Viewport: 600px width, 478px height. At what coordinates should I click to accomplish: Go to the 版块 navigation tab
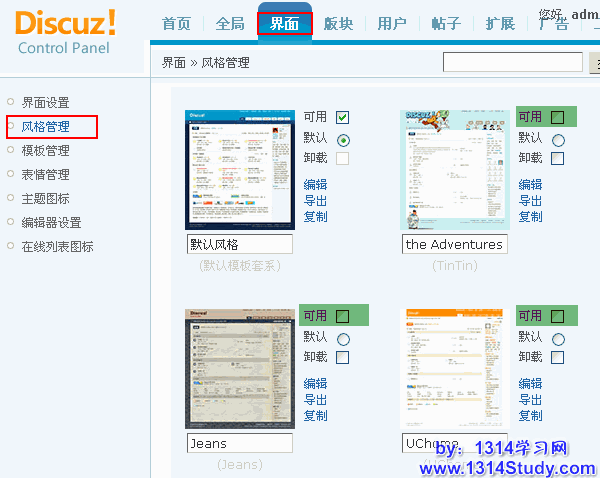coord(338,24)
